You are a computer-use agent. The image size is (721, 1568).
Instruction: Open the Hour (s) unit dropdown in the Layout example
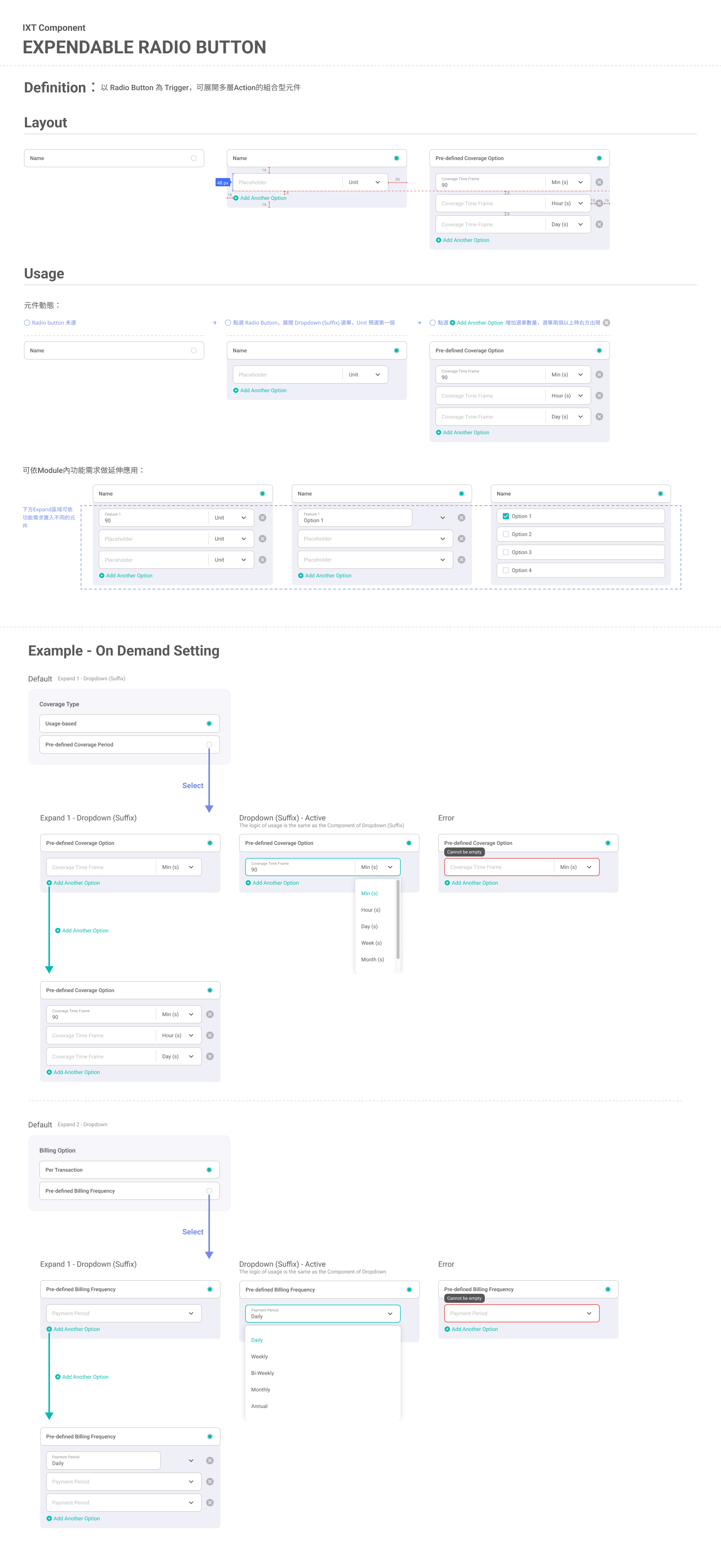click(581, 203)
